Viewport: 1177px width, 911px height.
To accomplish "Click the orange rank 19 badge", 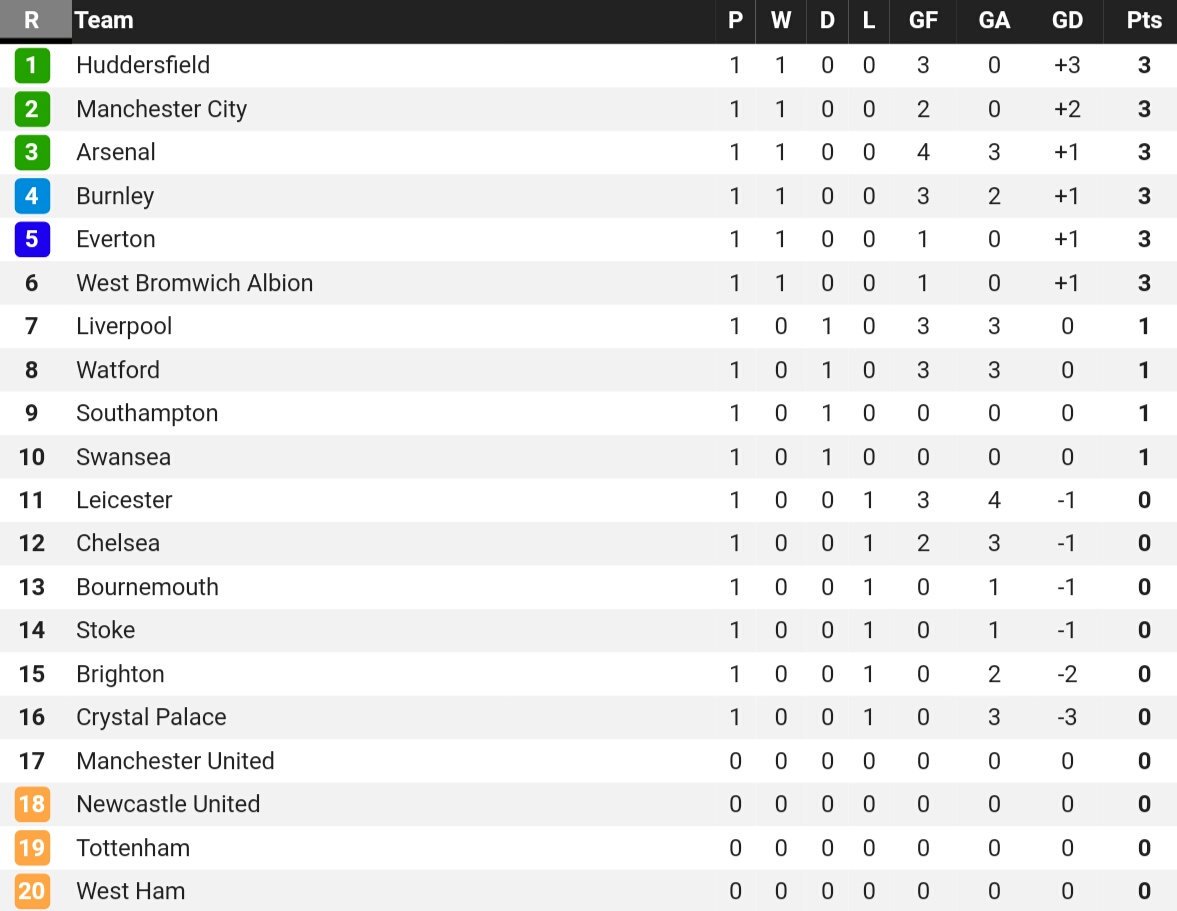I will [32, 848].
